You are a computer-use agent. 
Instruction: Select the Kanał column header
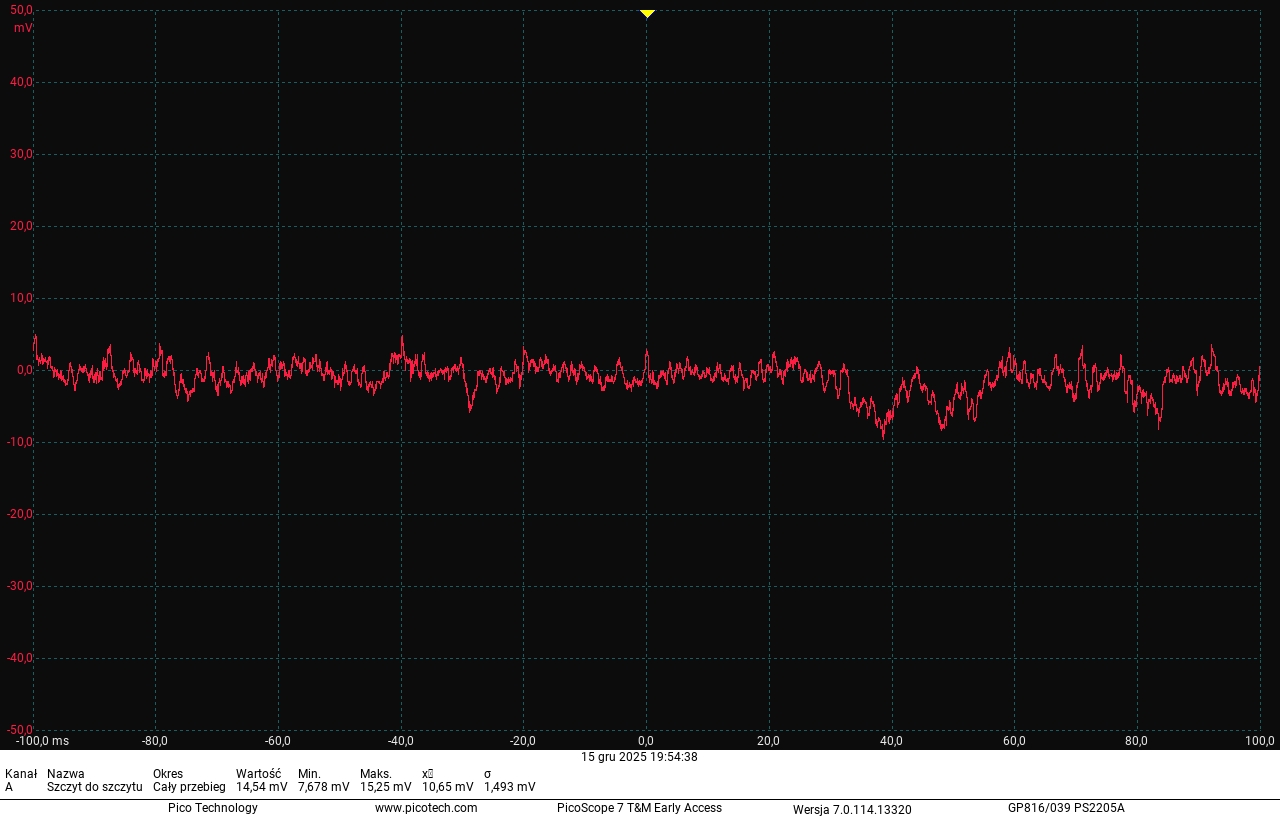point(21,774)
